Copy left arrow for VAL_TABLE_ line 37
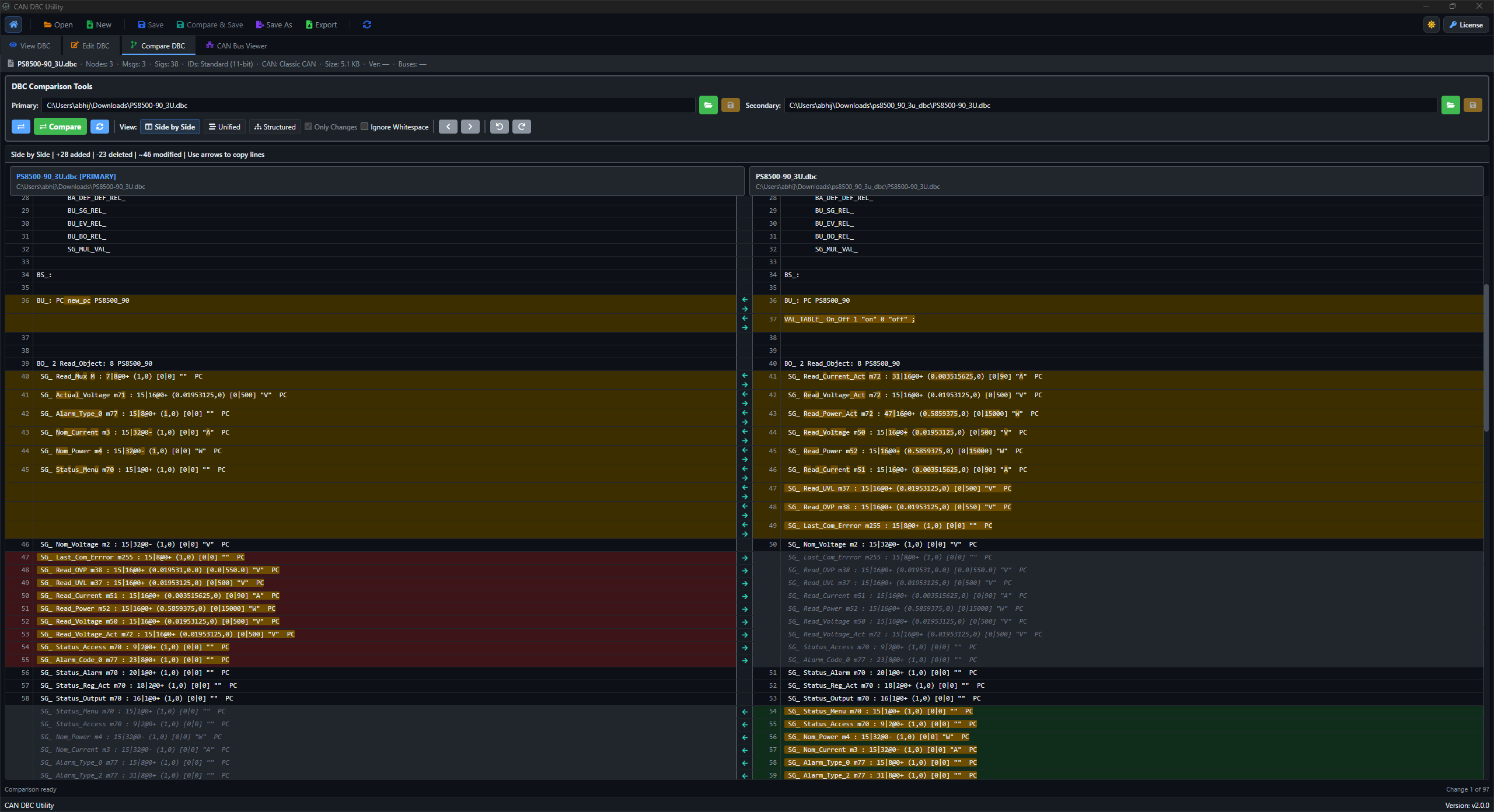This screenshot has width=1494, height=812. coord(745,318)
